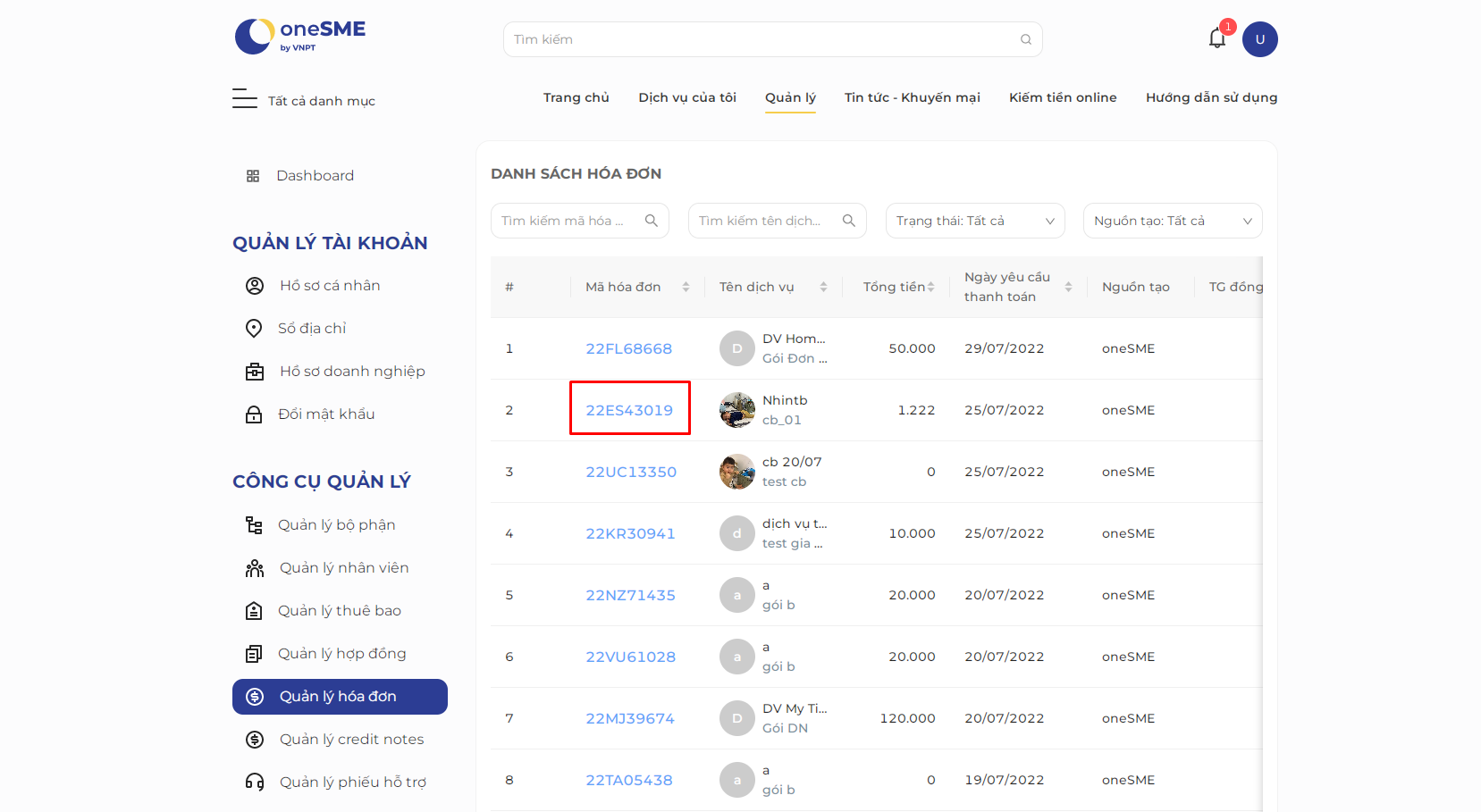Viewport: 1481px width, 812px height.
Task: Click the 120.000 total amount cell
Action: point(908,718)
